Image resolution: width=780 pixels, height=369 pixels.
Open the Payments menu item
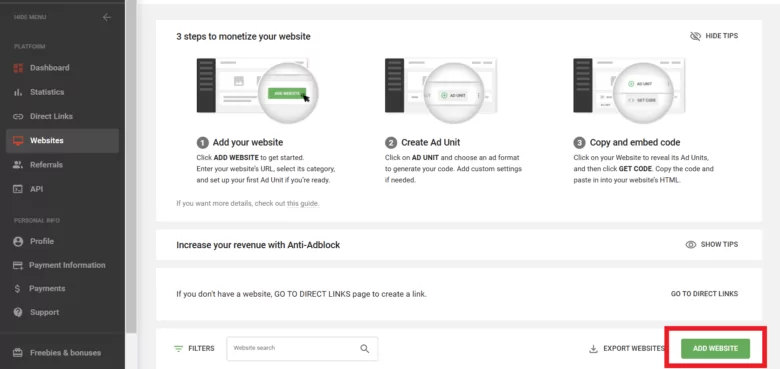tap(62, 289)
